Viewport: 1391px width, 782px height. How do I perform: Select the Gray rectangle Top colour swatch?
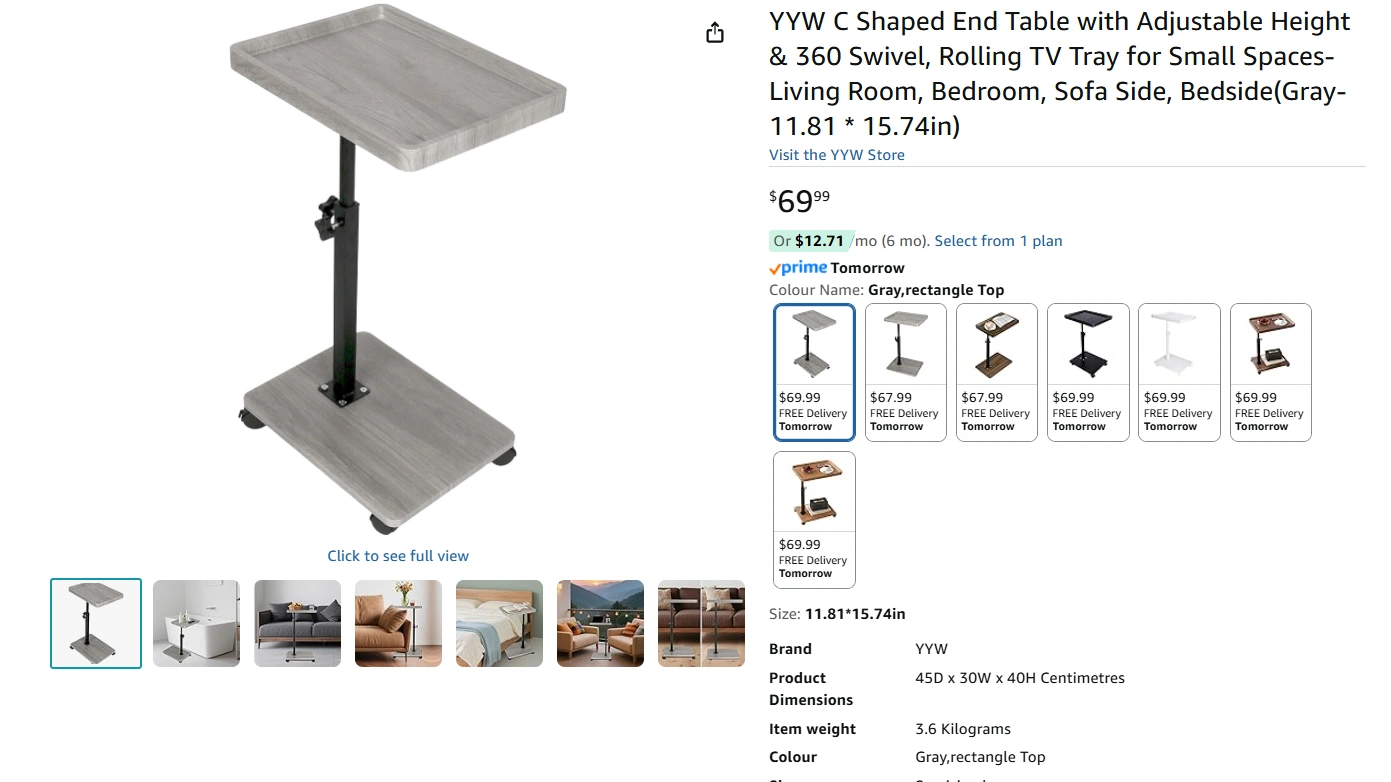pos(814,372)
